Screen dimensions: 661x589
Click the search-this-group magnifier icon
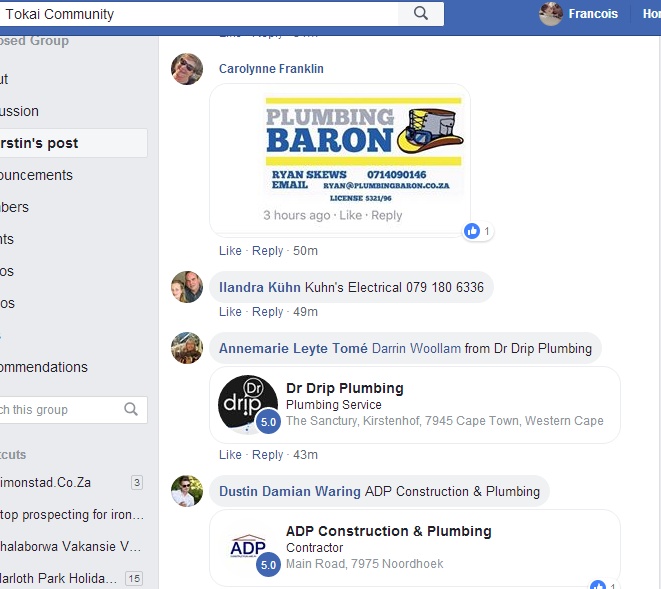coord(131,409)
